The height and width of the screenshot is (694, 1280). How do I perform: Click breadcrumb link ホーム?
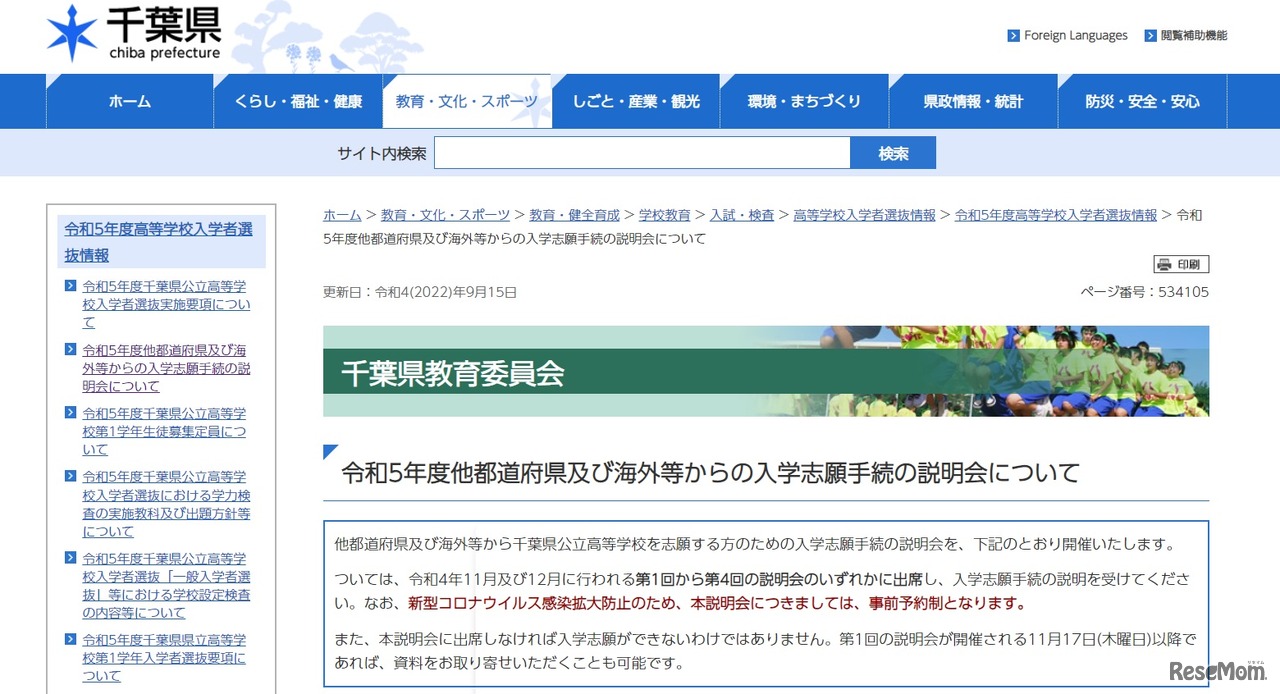(342, 215)
